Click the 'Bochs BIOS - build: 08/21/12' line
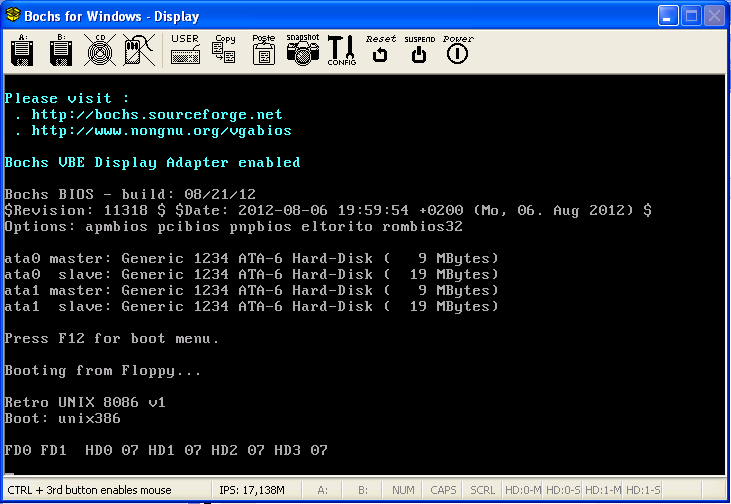This screenshot has width=731, height=504. 130,194
